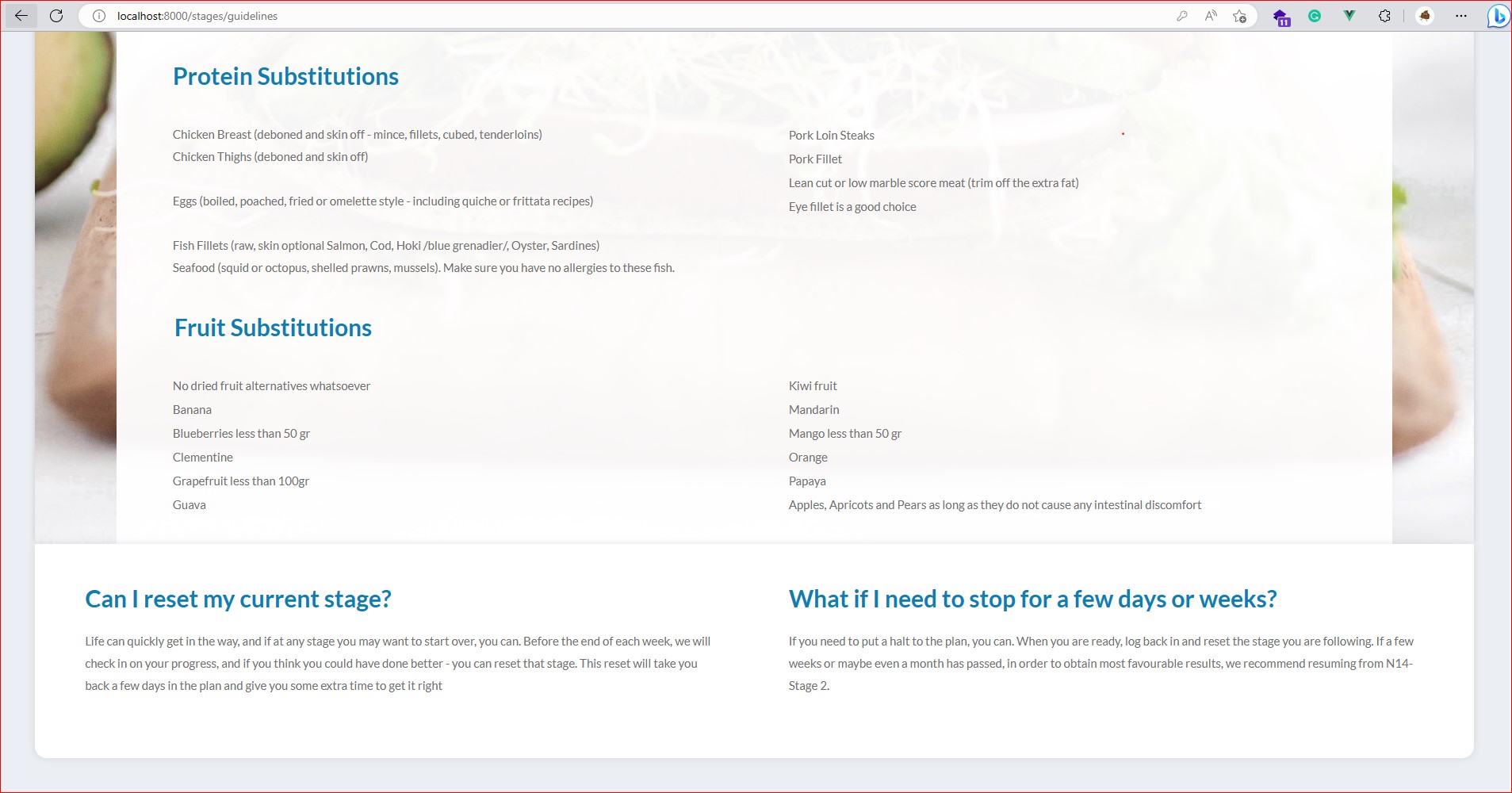1512x793 pixels.
Task: Click the localhost:8000/stages/guidelines address bar
Action: tap(555, 16)
